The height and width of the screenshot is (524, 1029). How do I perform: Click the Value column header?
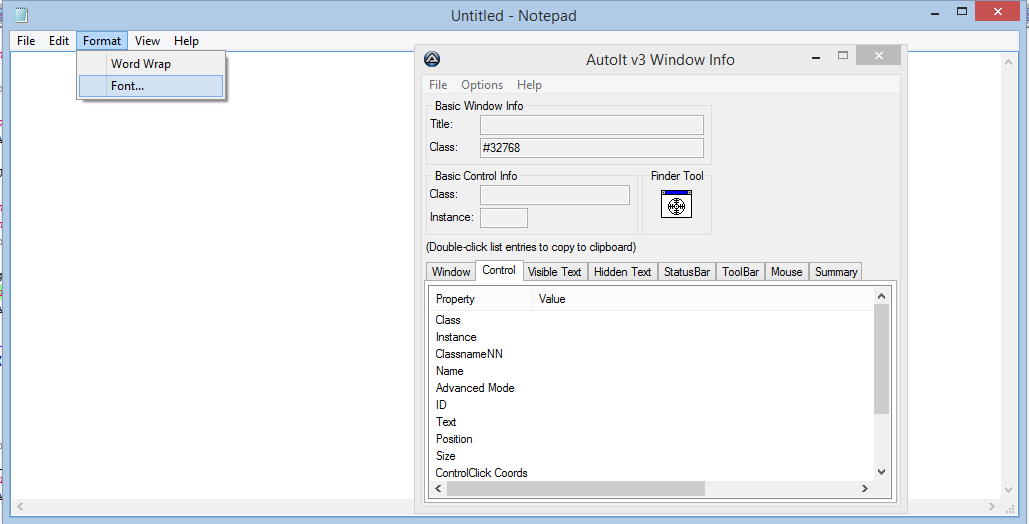tap(704, 299)
